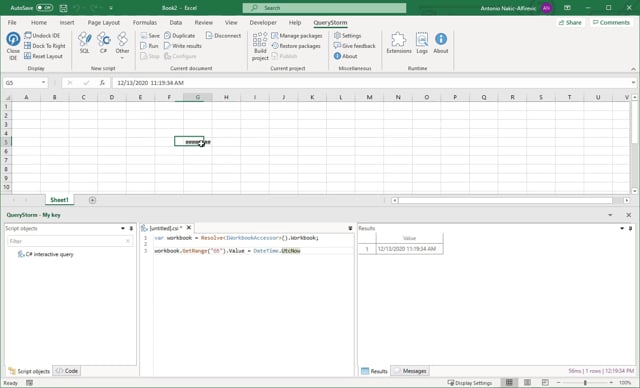Screen dimensions: 640x388
Task: Add a new sheet
Action: click(x=92, y=200)
